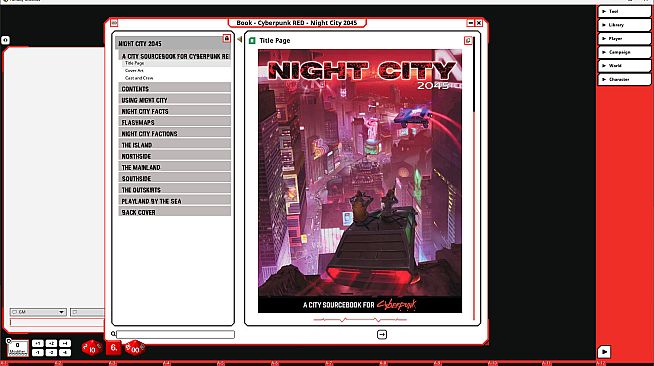Expand the NIGHT CITY FACTIONS chapter
This screenshot has width=654, height=366.
pos(175,133)
